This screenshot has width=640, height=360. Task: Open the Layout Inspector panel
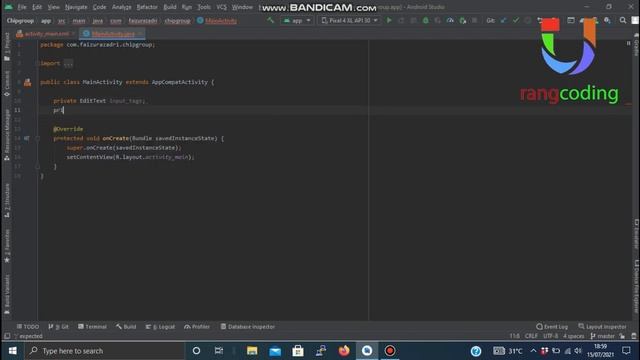pyautogui.click(x=602, y=327)
